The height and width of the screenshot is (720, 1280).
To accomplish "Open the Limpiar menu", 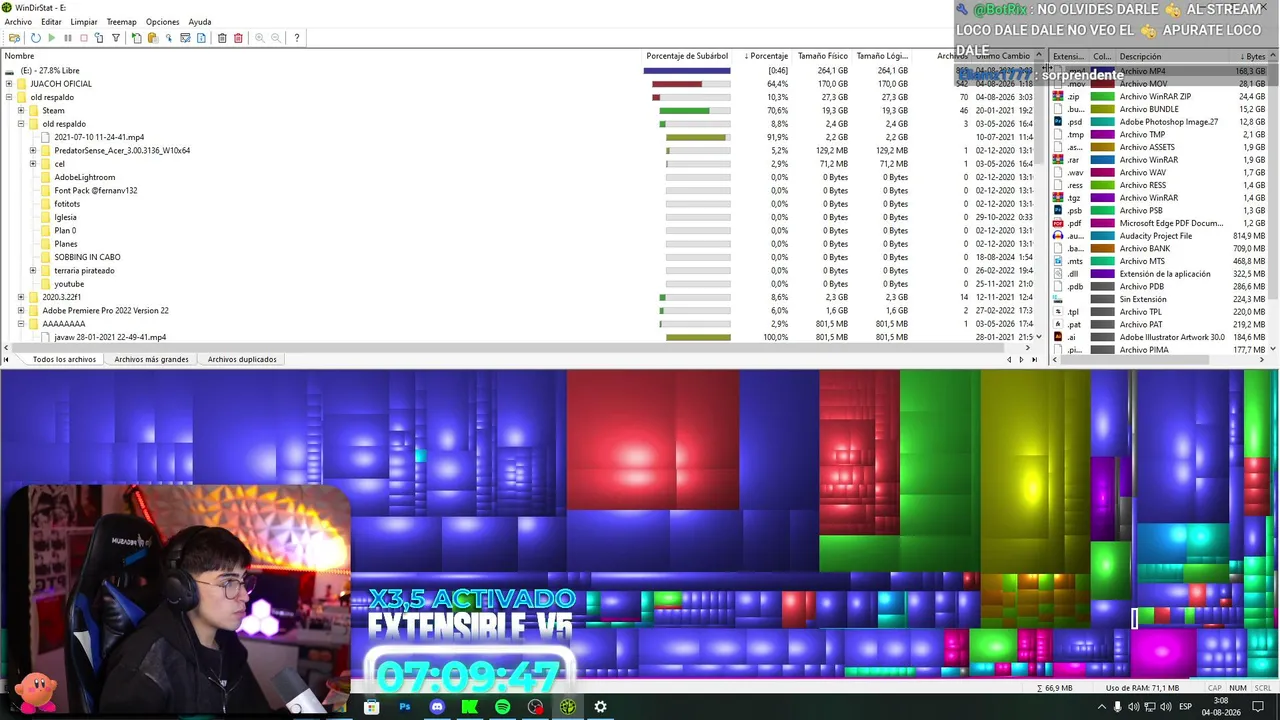I will pyautogui.click(x=84, y=22).
